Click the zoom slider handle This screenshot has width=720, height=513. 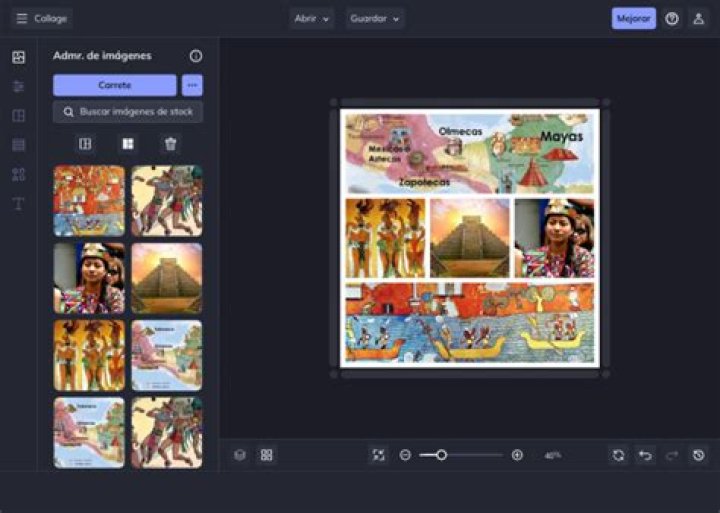click(x=441, y=455)
